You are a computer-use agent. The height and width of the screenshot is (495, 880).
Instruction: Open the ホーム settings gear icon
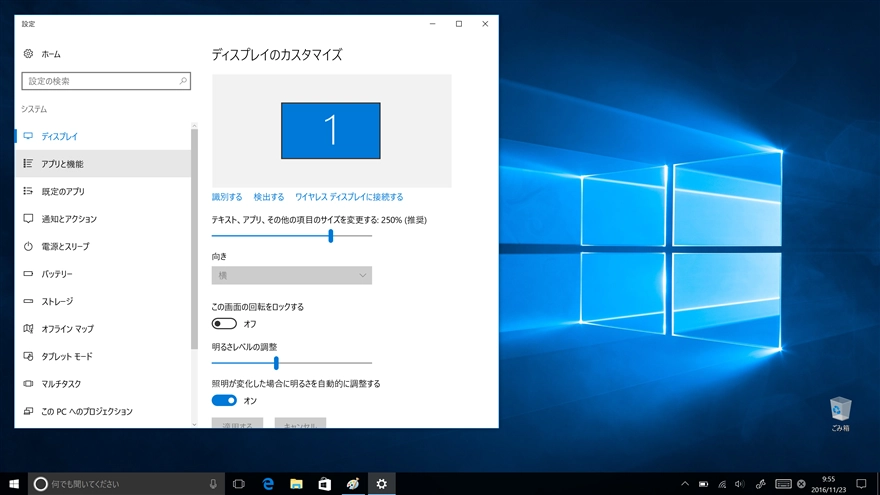[28, 54]
